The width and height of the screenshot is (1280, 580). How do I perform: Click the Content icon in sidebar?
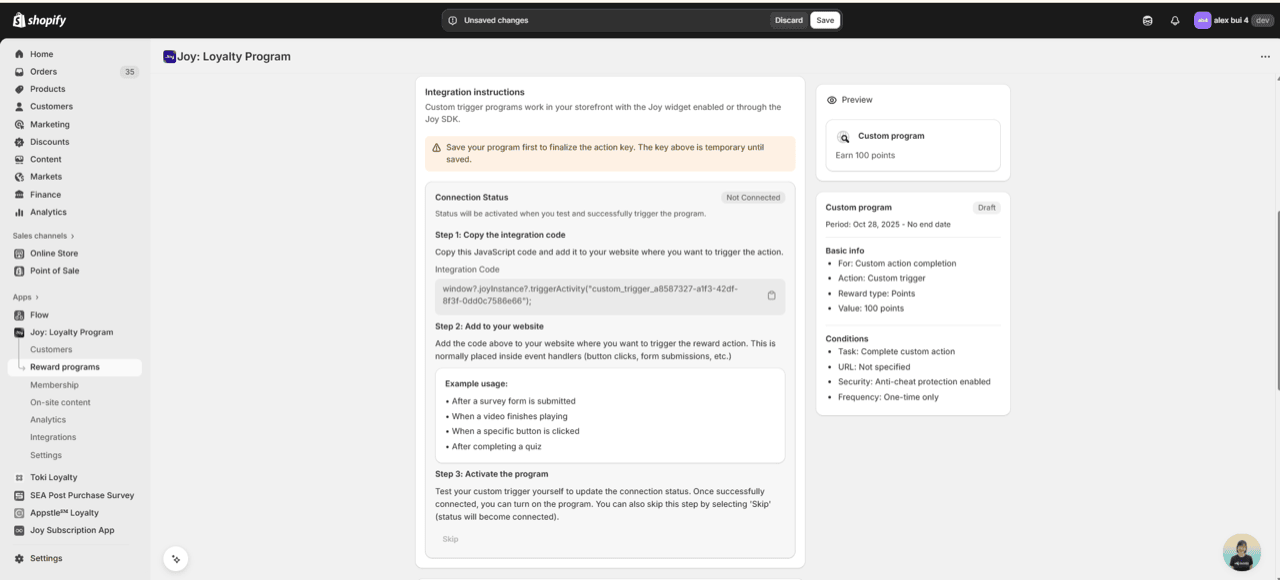(x=19, y=159)
